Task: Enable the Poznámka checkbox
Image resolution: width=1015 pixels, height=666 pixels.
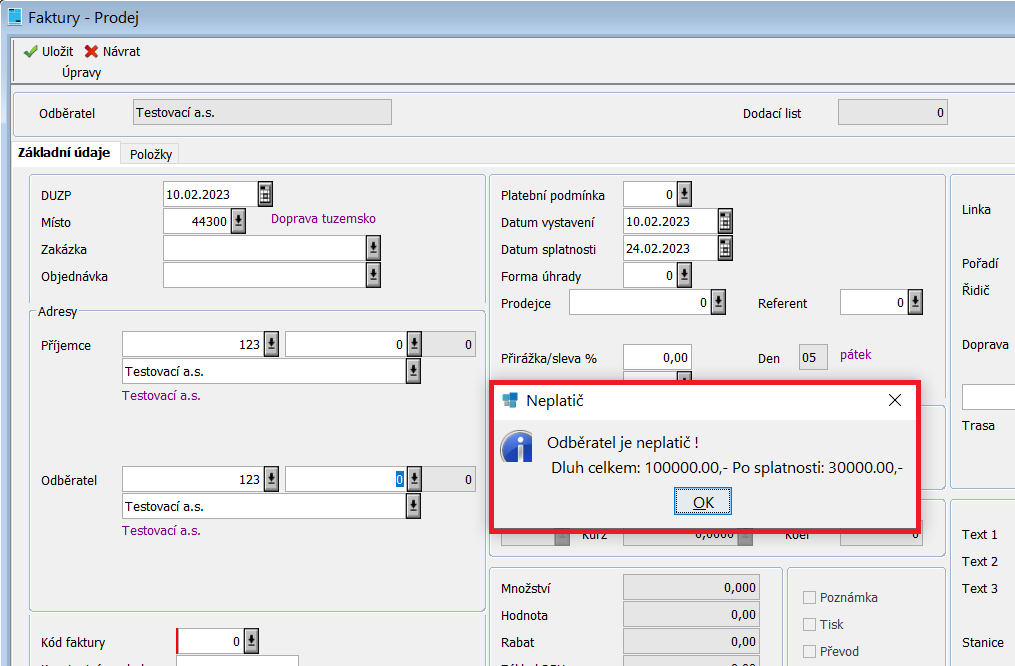Action: tap(810, 598)
